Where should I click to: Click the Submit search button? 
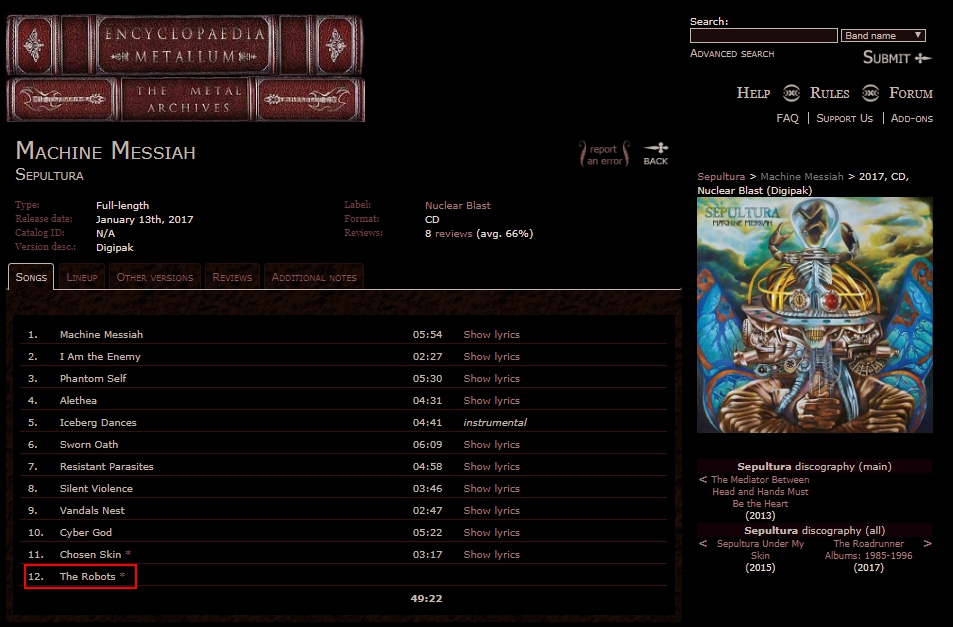[897, 58]
